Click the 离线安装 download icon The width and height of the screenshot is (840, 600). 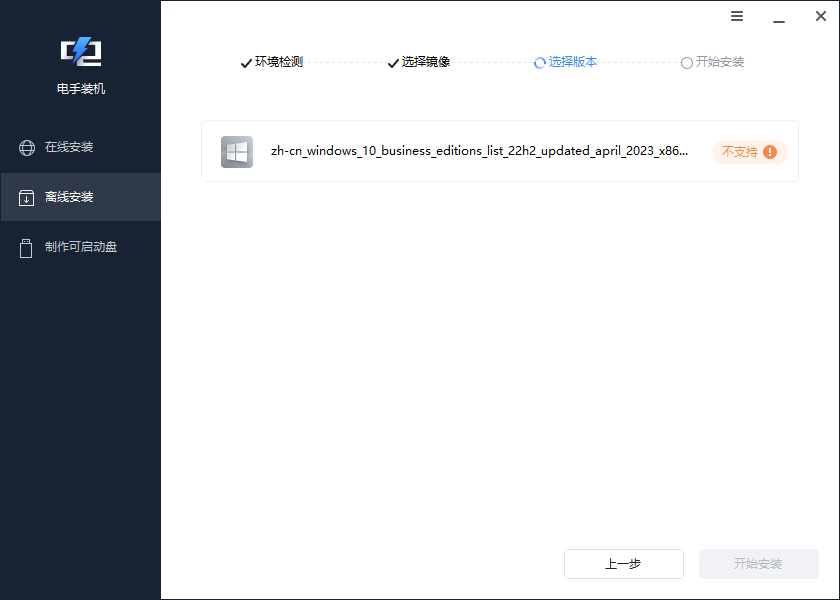(25, 197)
